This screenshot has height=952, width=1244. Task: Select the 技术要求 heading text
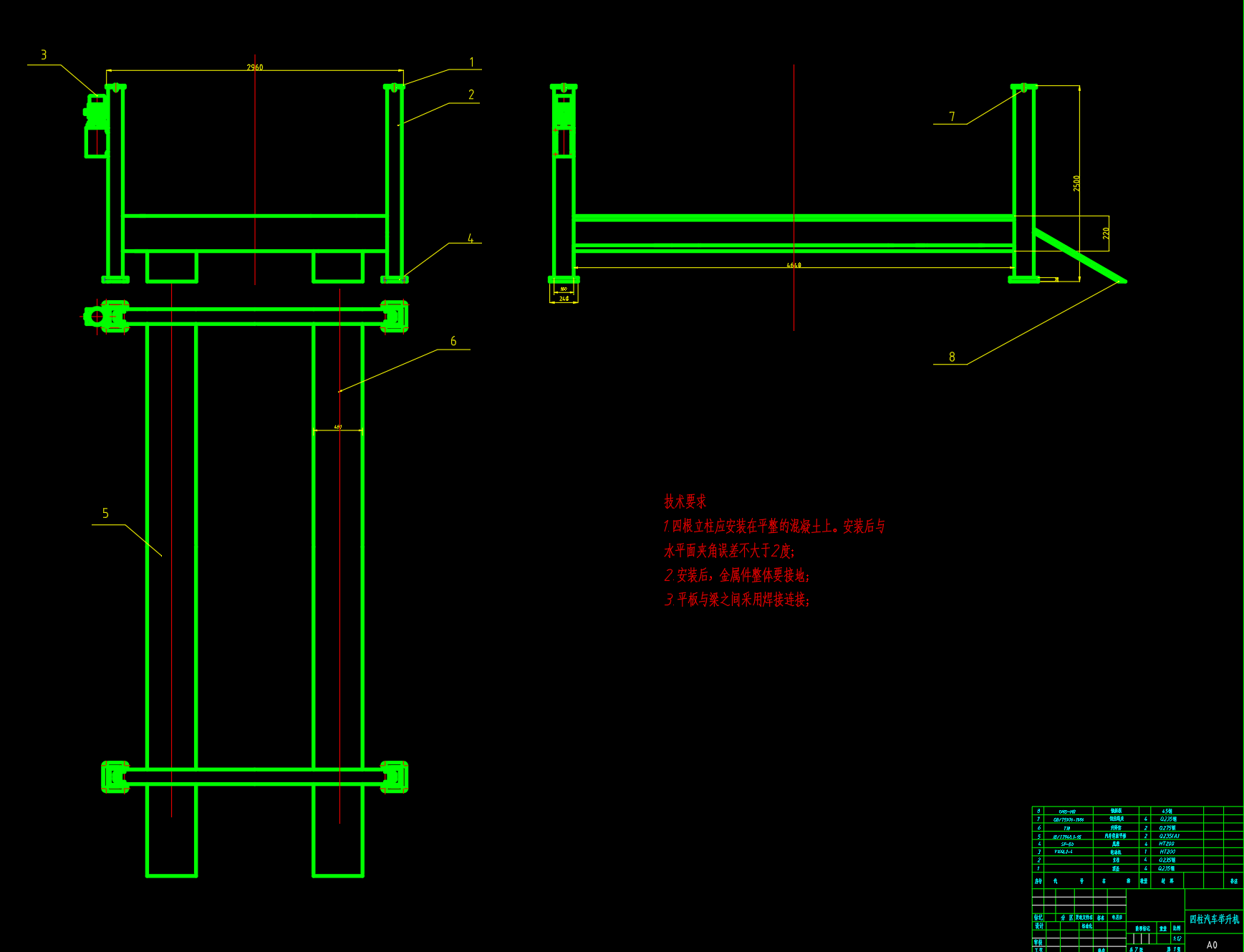click(x=685, y=501)
